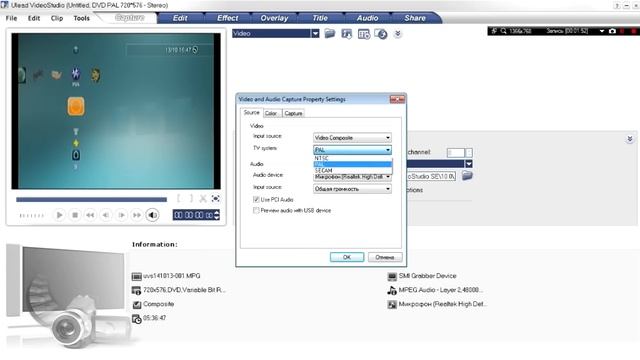This screenshot has height=360, width=640.
Task: Click the preview scrub bar
Action: pos(91,200)
